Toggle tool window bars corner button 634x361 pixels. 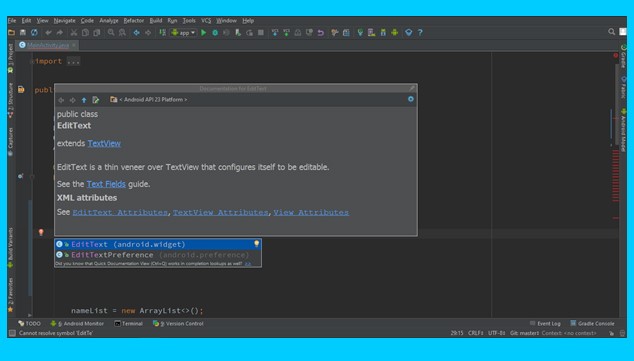coord(12,333)
